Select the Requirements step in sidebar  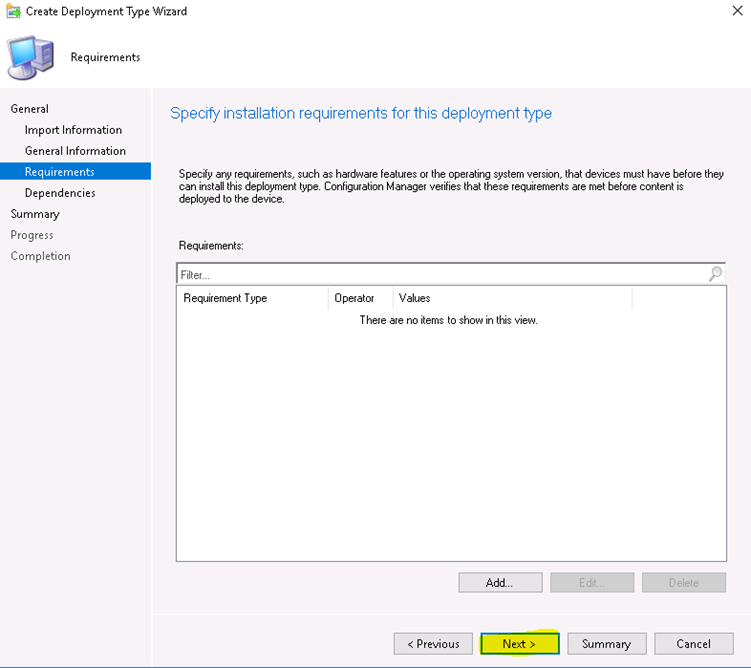pos(75,171)
